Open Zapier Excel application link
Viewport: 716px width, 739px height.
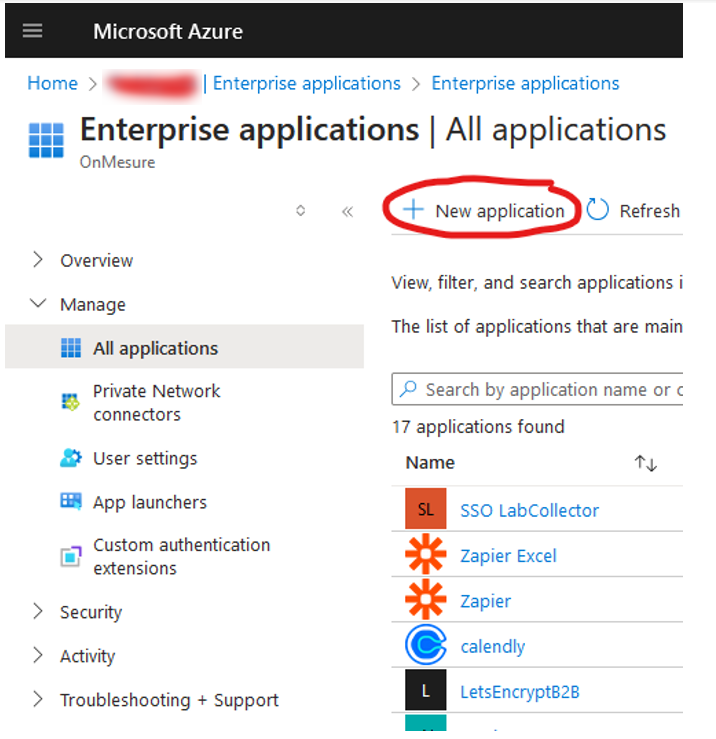coord(508,556)
